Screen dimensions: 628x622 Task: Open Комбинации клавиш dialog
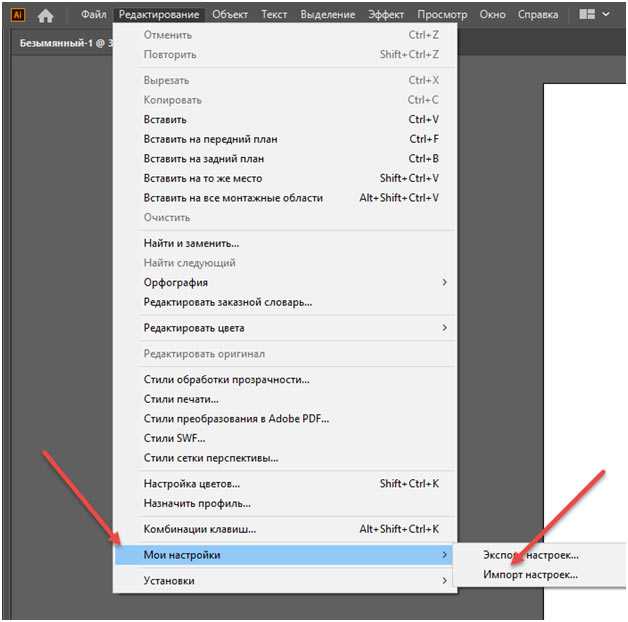(x=285, y=529)
